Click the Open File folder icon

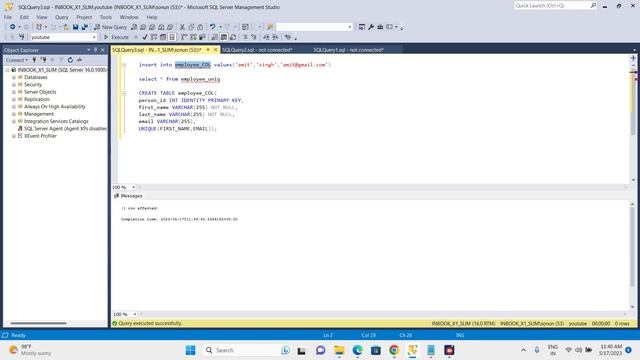click(66, 27)
